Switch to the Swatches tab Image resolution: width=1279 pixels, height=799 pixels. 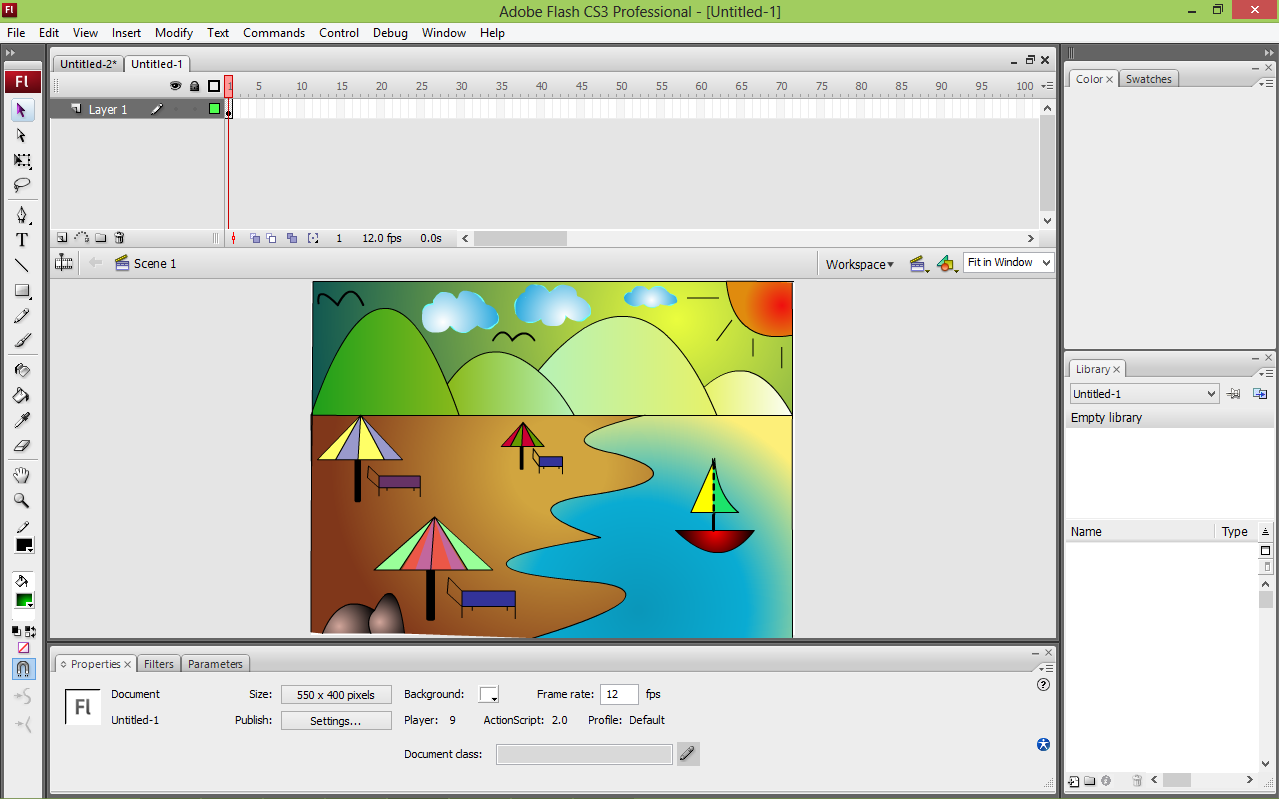point(1148,79)
